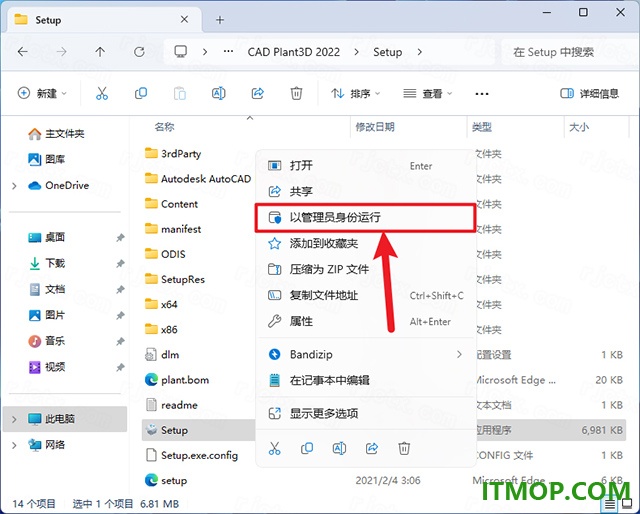This screenshot has height=514, width=640.
Task: Click the Setup breadcrumb in the address bar
Action: (x=387, y=52)
